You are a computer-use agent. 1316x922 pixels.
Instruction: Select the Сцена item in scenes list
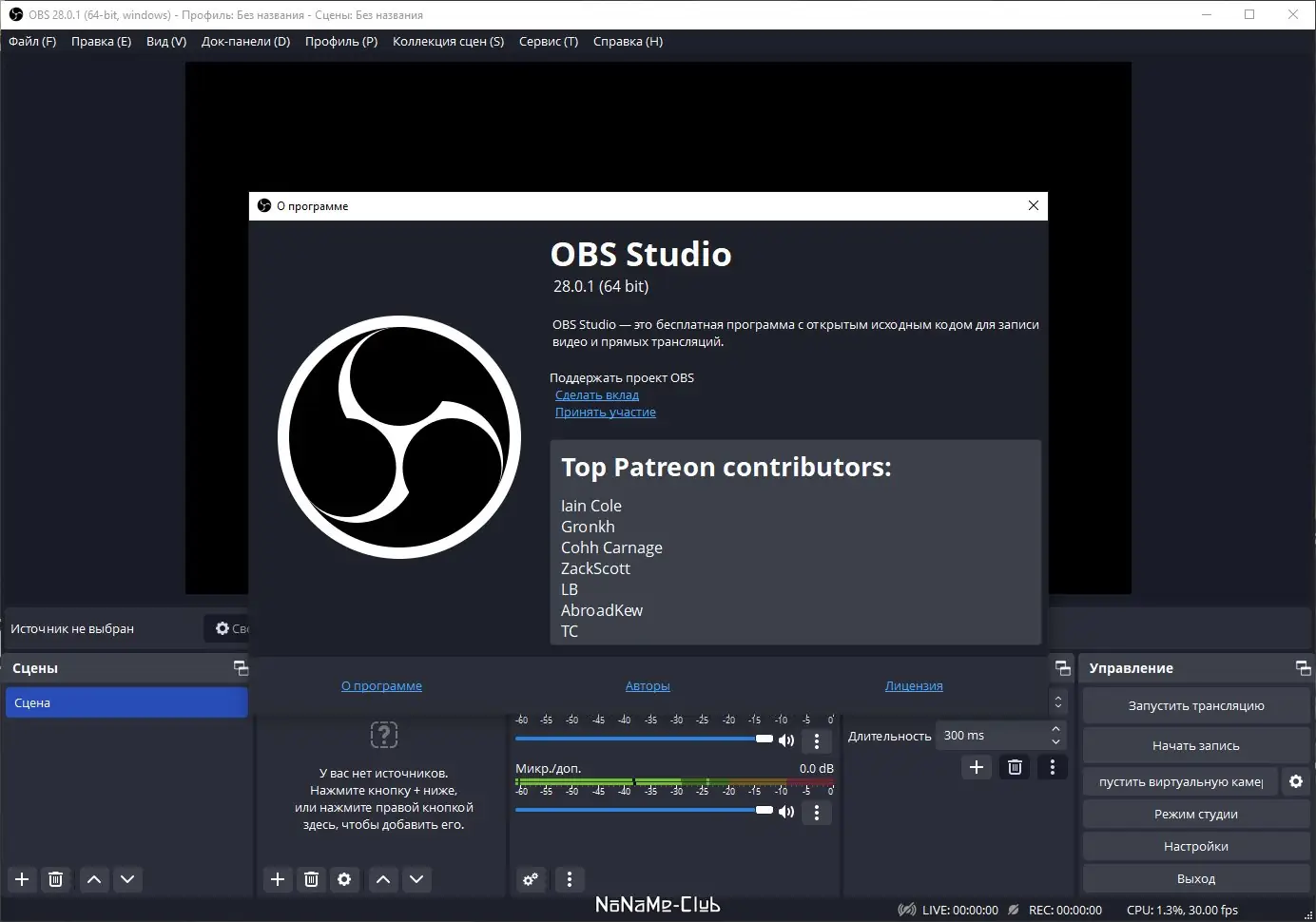126,702
